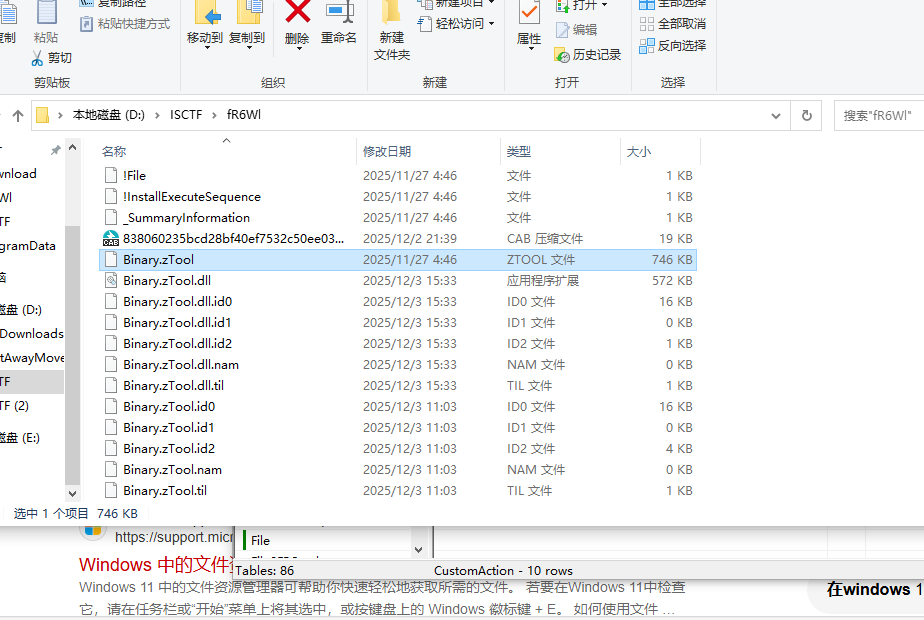Viewport: 924px width, 620px height.
Task: Sort by the Date Modified column header
Action: pyautogui.click(x=387, y=152)
